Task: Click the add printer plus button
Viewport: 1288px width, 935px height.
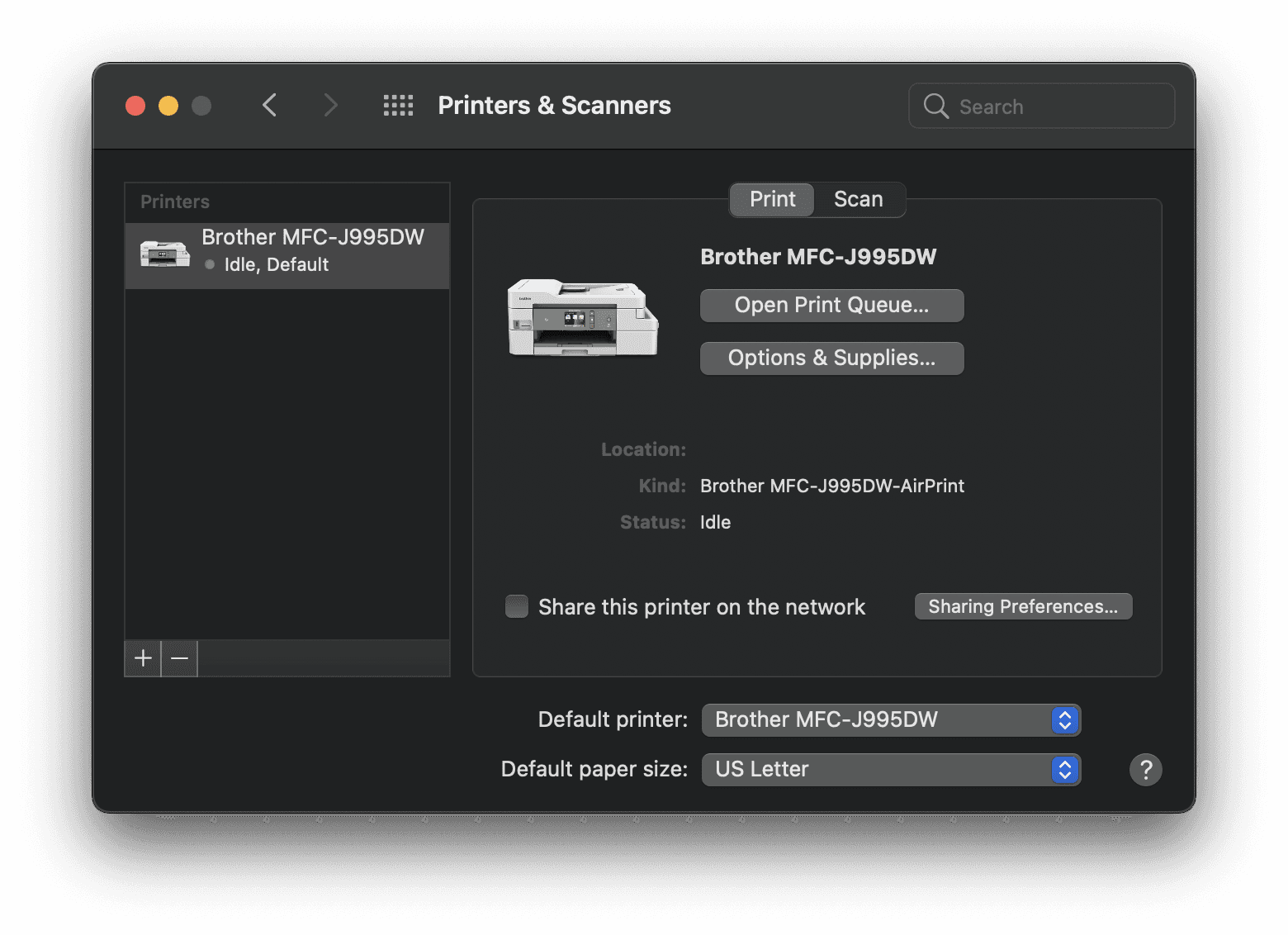Action: point(143,658)
